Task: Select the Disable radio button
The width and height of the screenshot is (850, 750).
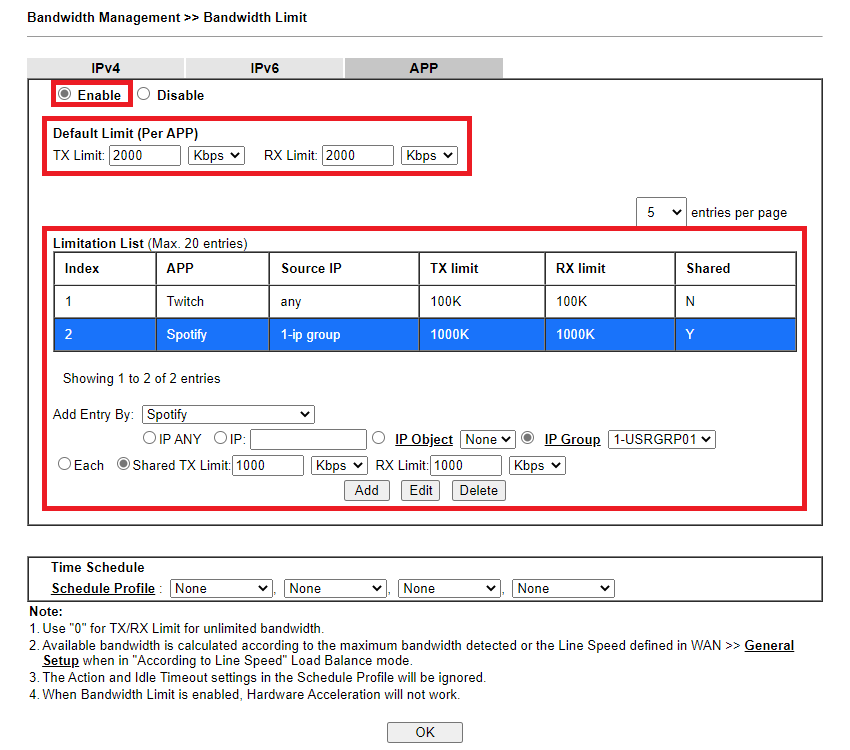Action: point(144,94)
